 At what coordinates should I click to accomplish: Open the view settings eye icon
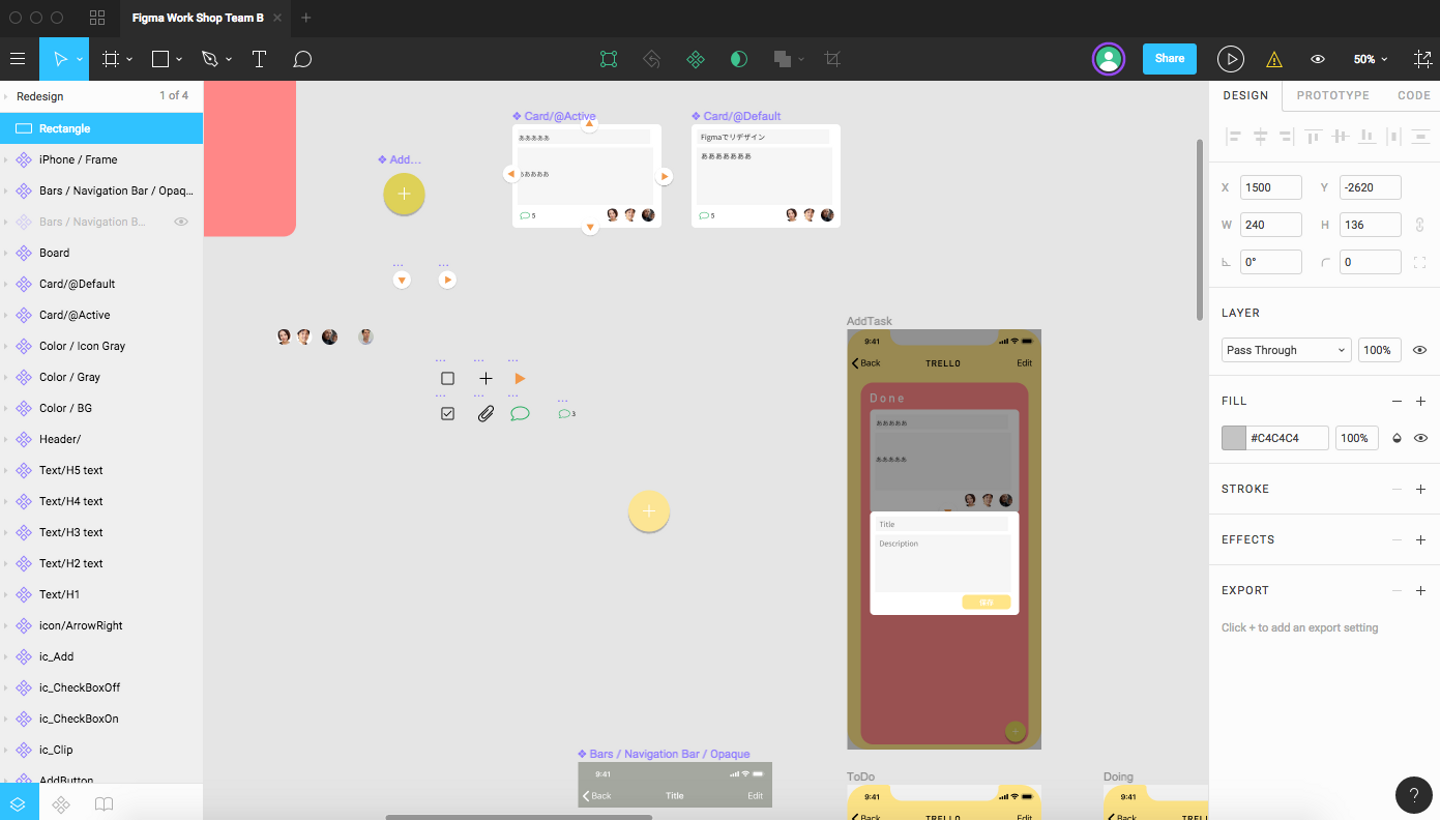click(x=1318, y=59)
